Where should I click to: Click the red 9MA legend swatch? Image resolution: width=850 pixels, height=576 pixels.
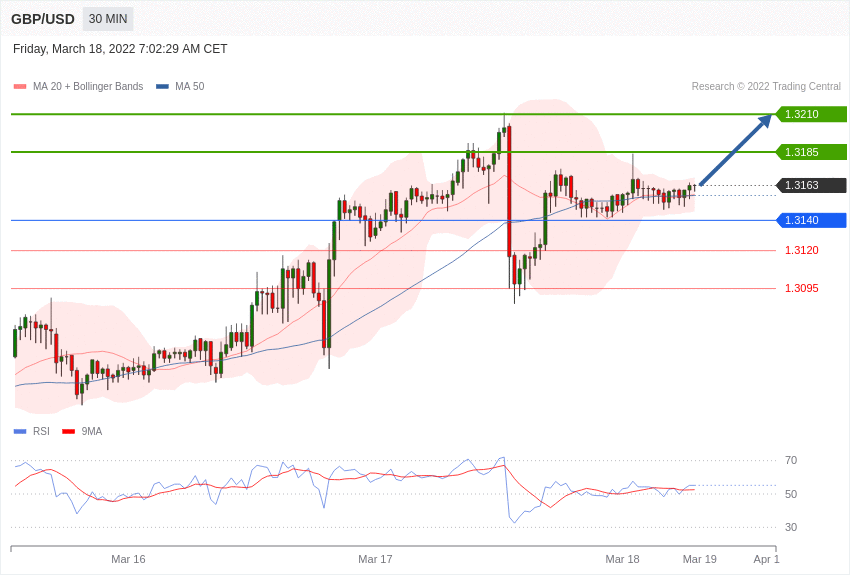[69, 432]
